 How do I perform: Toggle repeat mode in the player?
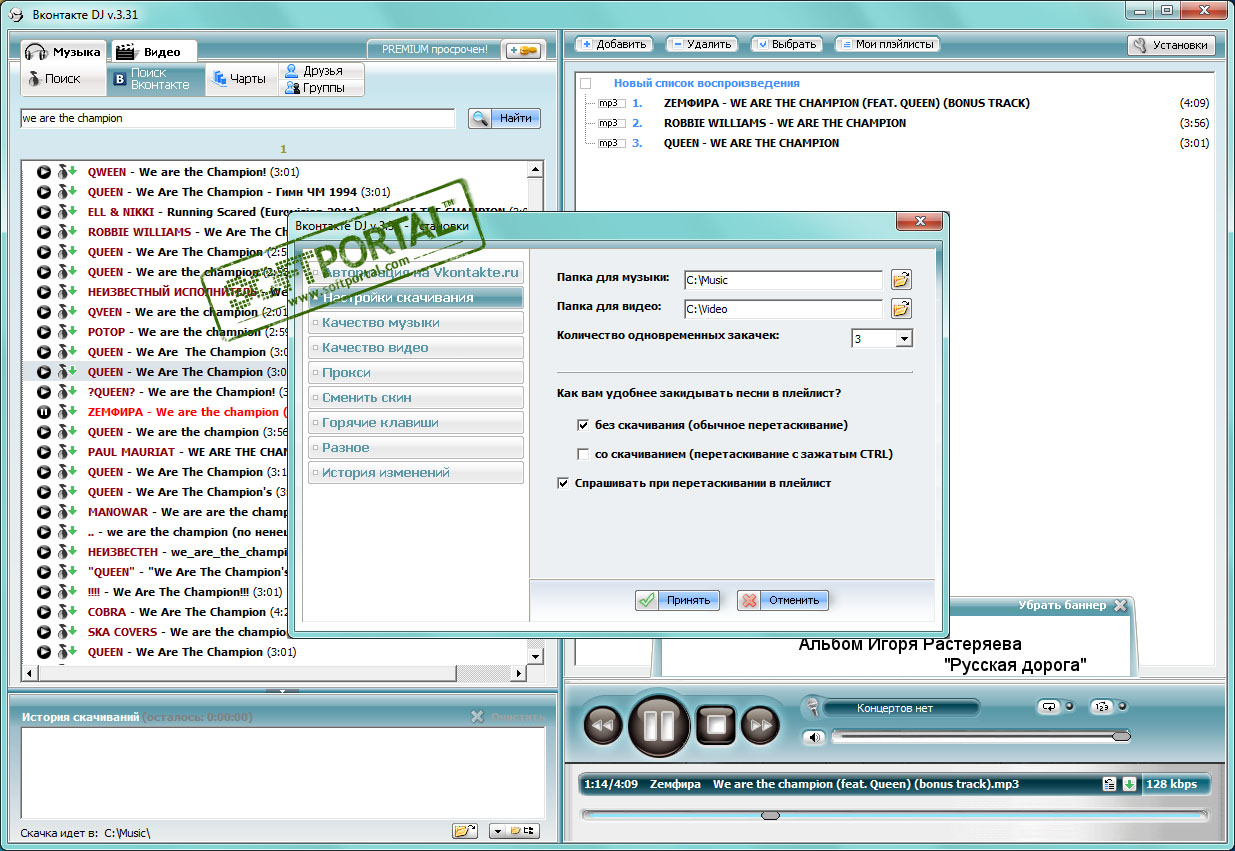[1049, 707]
